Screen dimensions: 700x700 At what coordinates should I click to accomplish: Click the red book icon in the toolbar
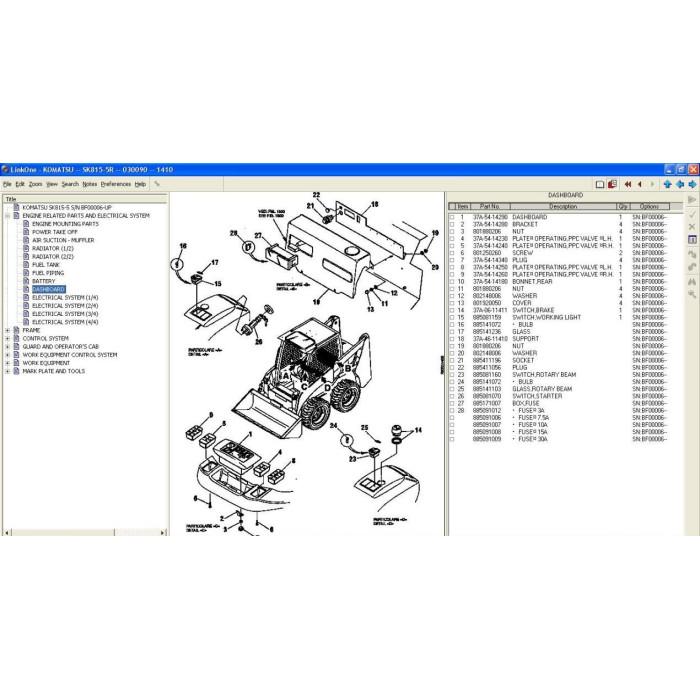coord(612,184)
